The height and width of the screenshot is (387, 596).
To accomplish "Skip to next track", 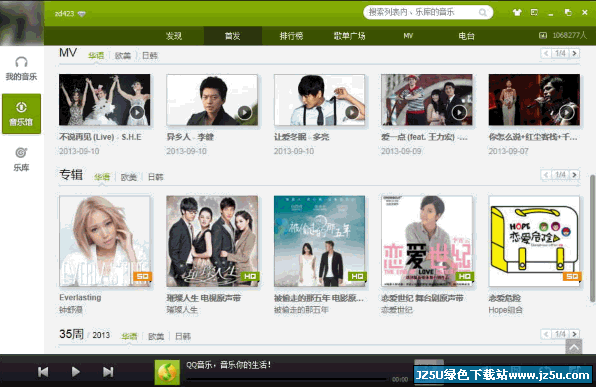I will point(108,372).
